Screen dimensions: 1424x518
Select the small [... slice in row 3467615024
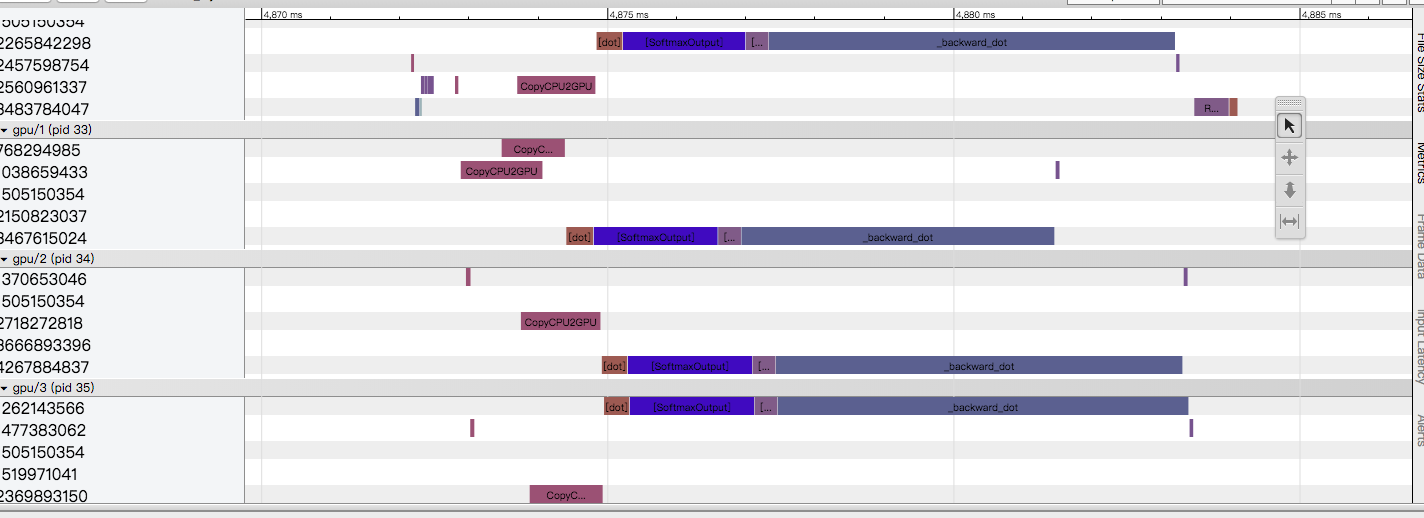pos(730,236)
